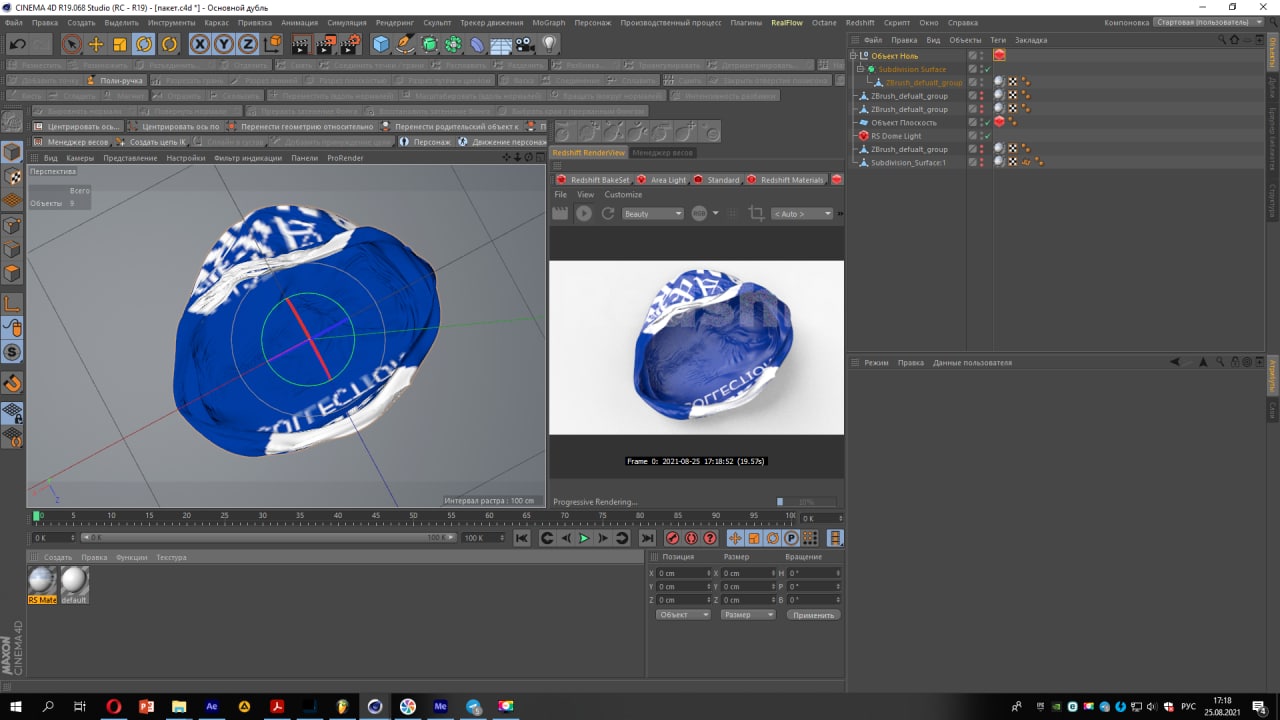Toggle X axis lock

(200, 44)
